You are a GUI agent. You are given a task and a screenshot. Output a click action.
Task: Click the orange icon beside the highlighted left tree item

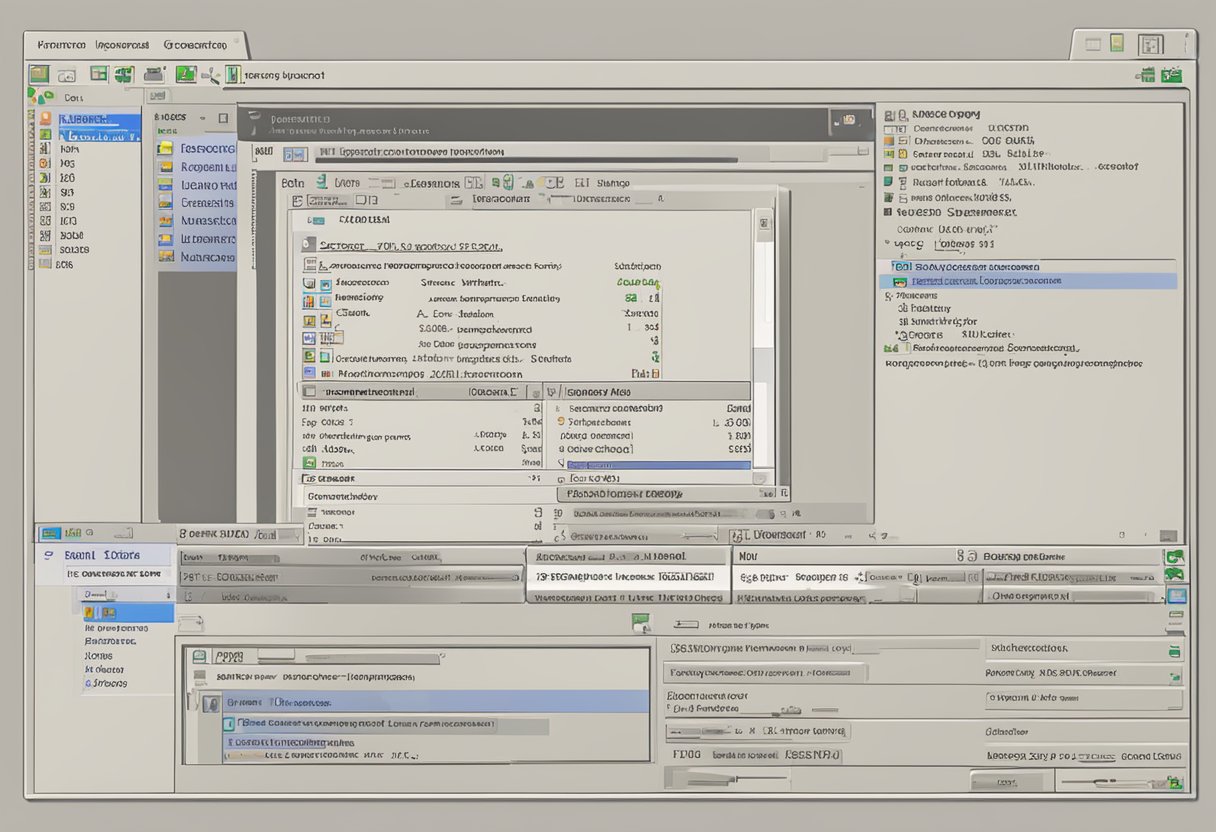click(45, 118)
